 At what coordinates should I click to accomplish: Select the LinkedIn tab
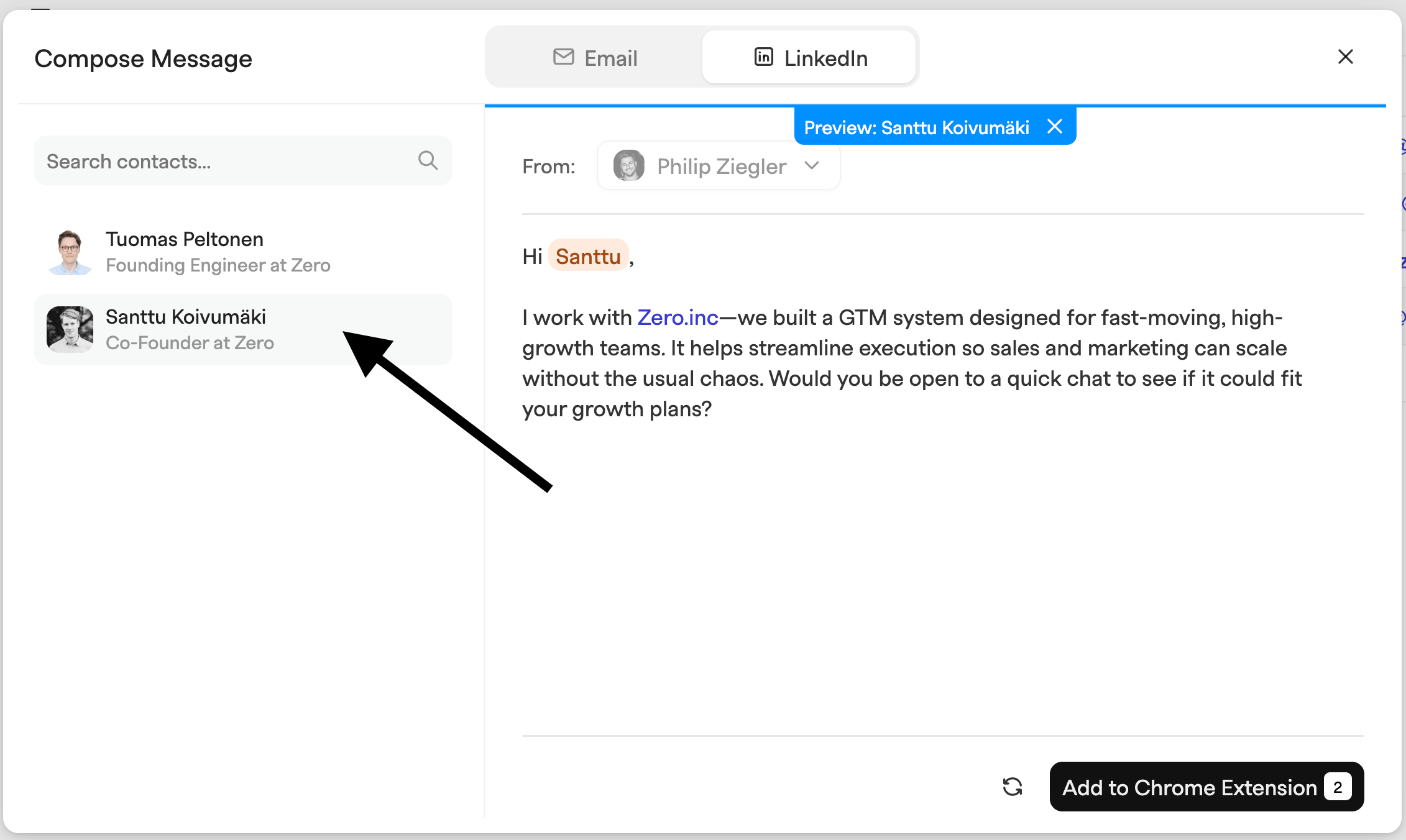pyautogui.click(x=809, y=58)
